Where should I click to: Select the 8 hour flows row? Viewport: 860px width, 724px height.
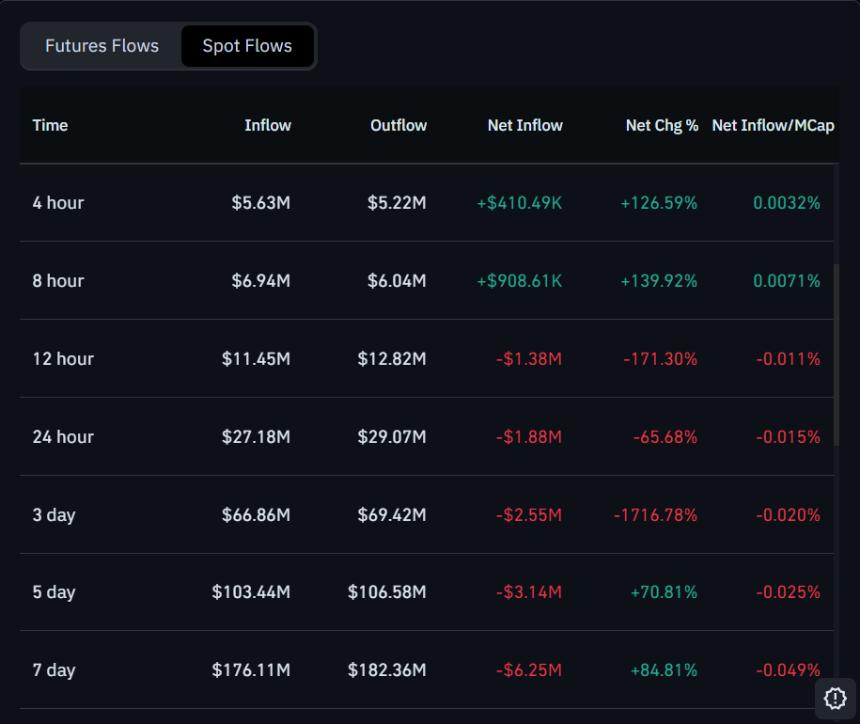click(430, 280)
